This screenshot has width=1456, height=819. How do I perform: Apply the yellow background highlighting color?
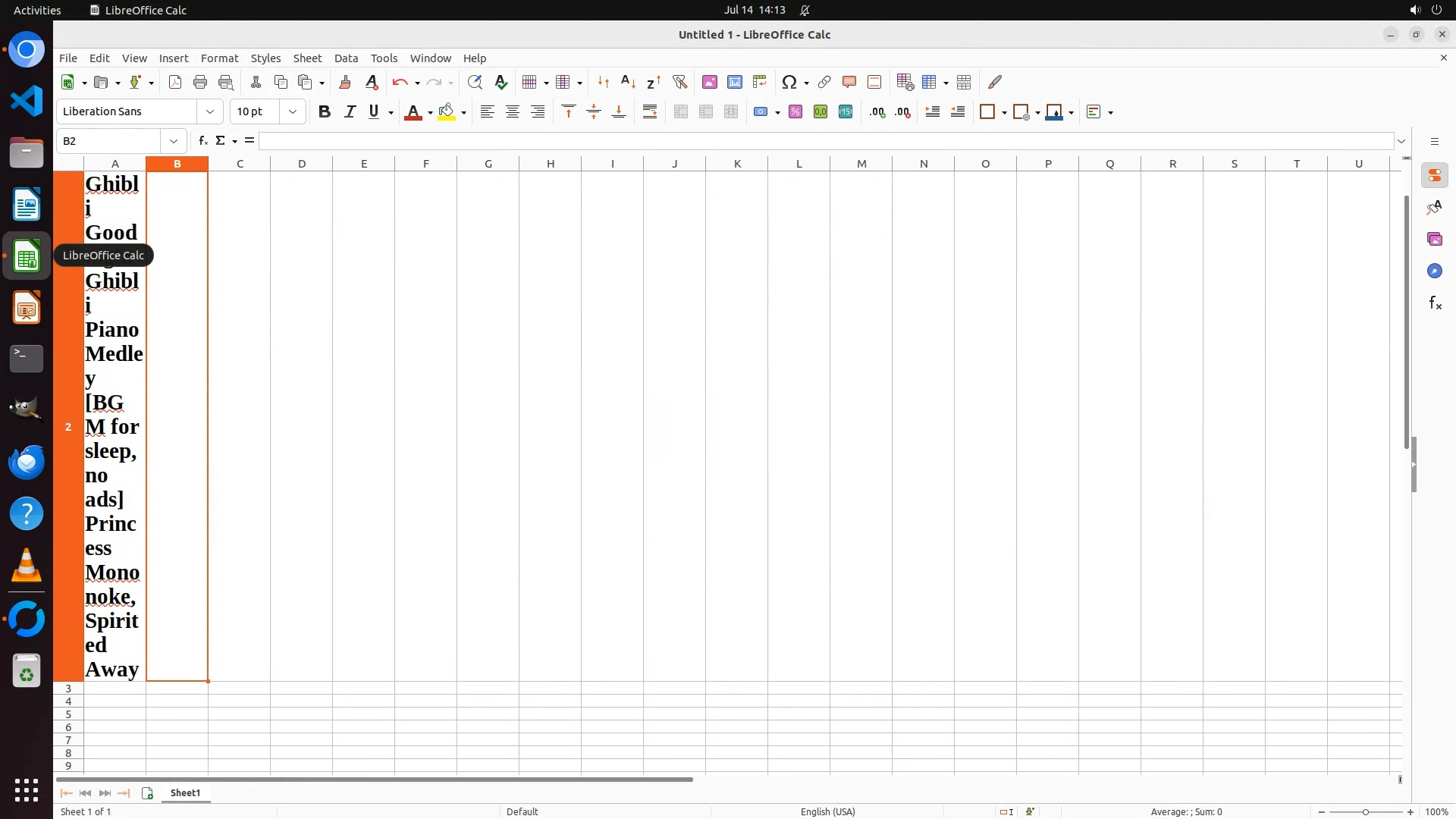(x=447, y=112)
